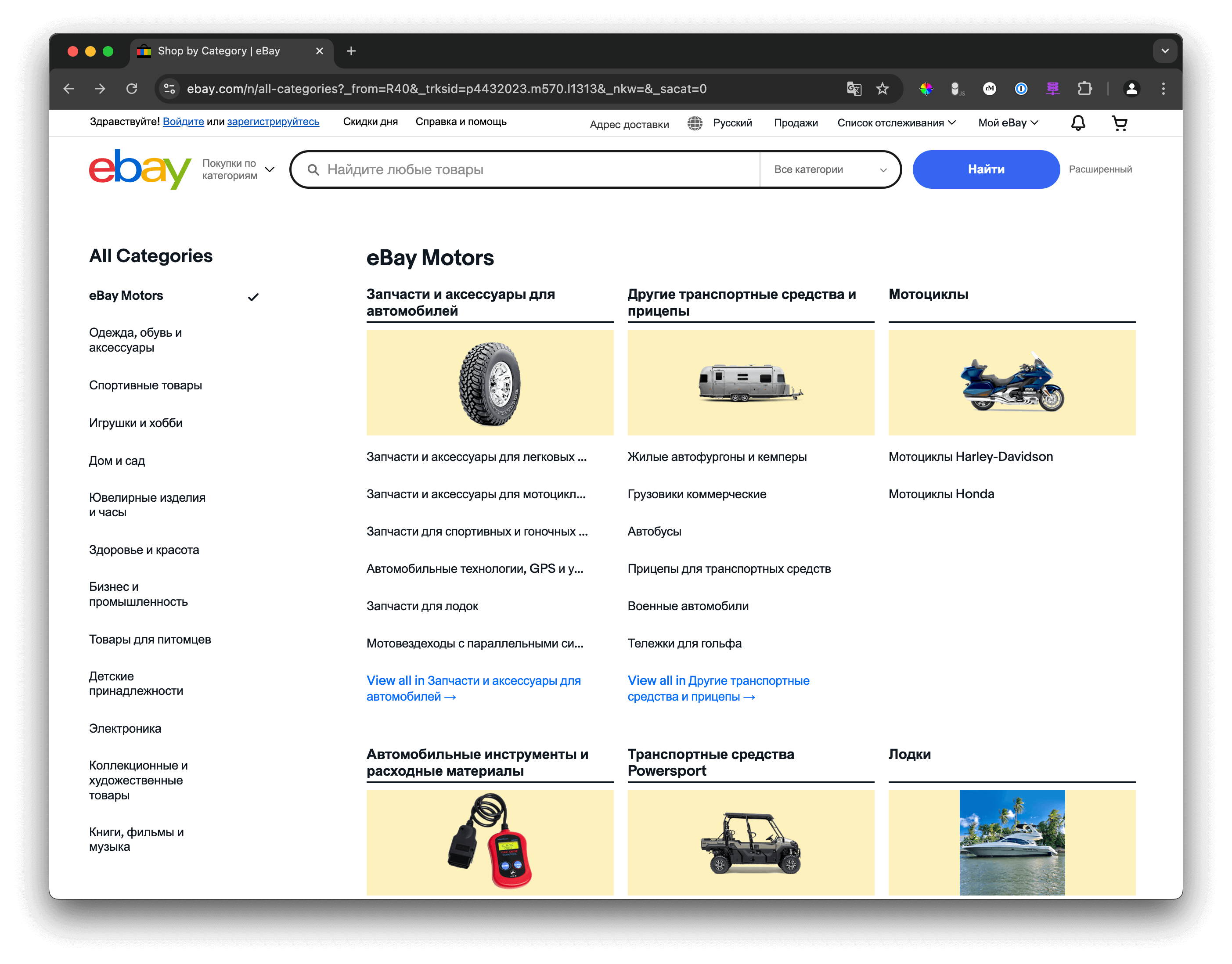Image resolution: width=1232 pixels, height=964 pixels.
Task: Click the purple server extension icon
Action: [1052, 89]
